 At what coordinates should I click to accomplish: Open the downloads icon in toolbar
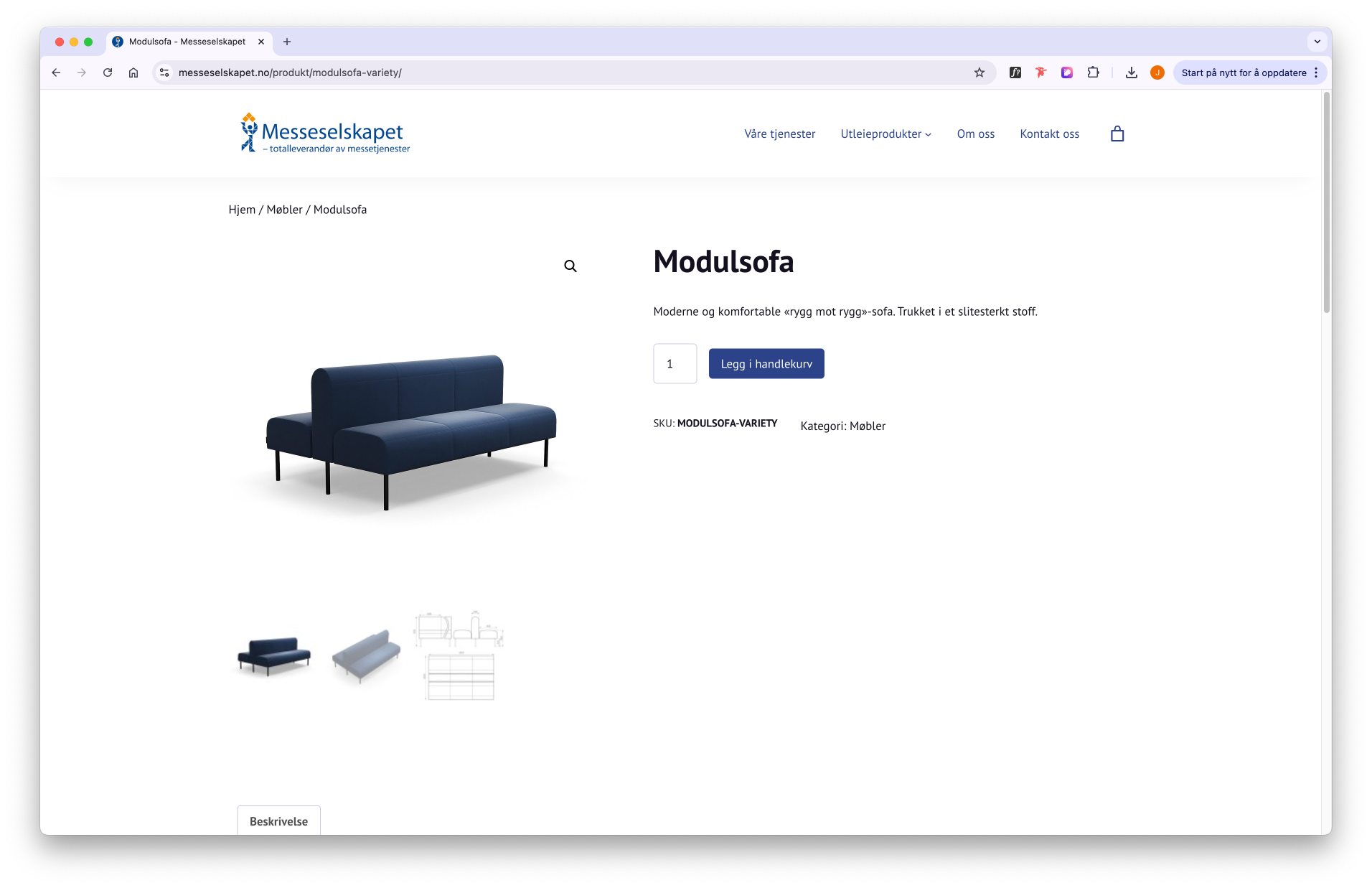point(1132,73)
